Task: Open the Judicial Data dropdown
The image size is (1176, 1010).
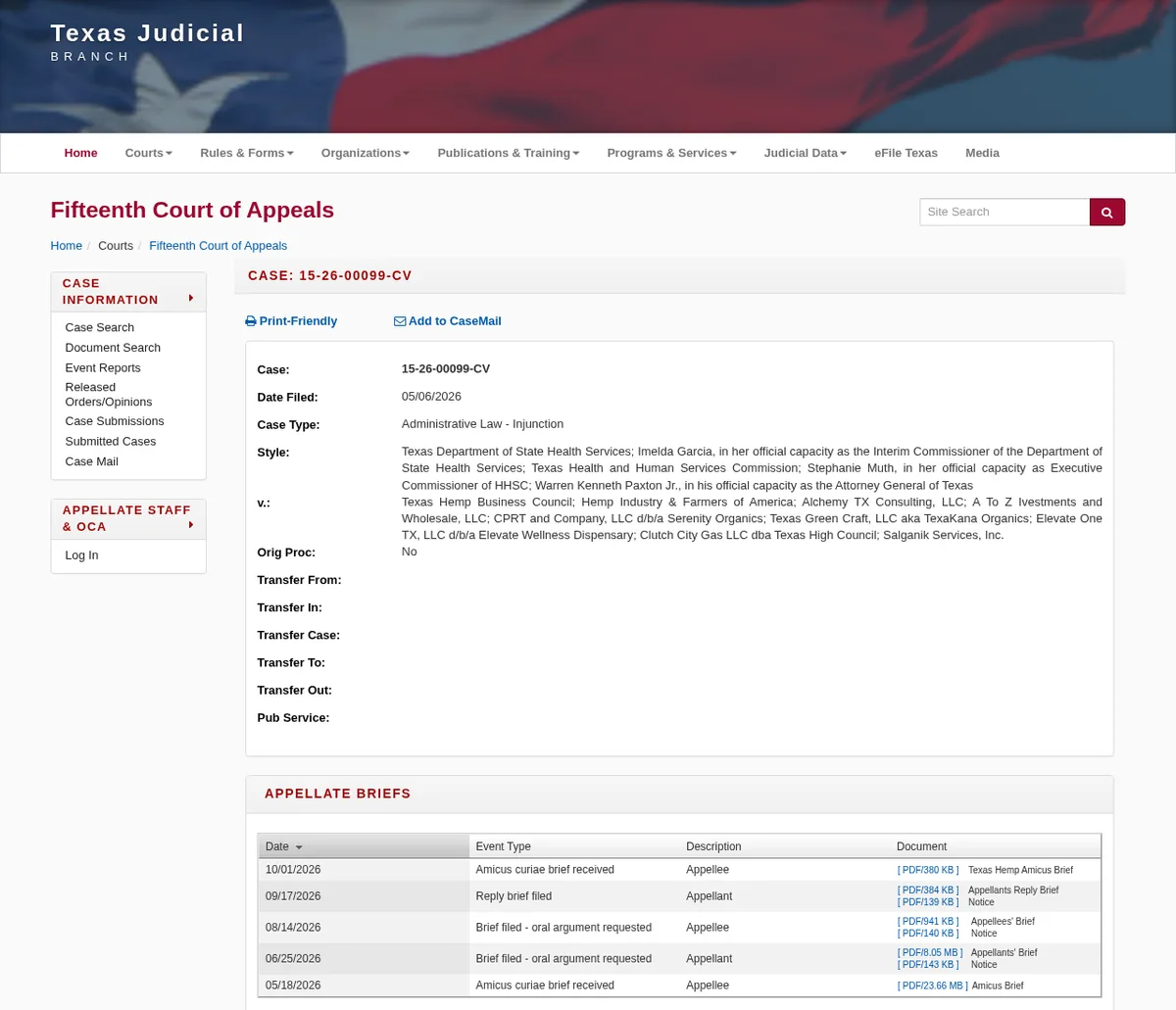Action: point(806,153)
